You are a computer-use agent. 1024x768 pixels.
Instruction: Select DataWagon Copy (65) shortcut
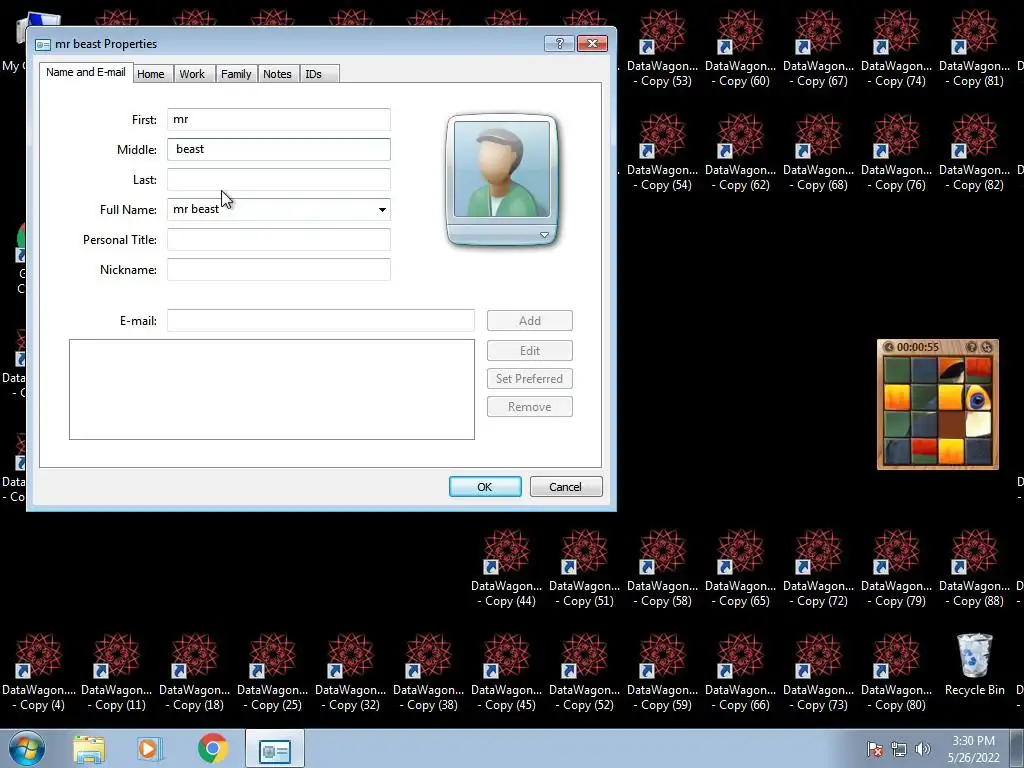click(741, 569)
